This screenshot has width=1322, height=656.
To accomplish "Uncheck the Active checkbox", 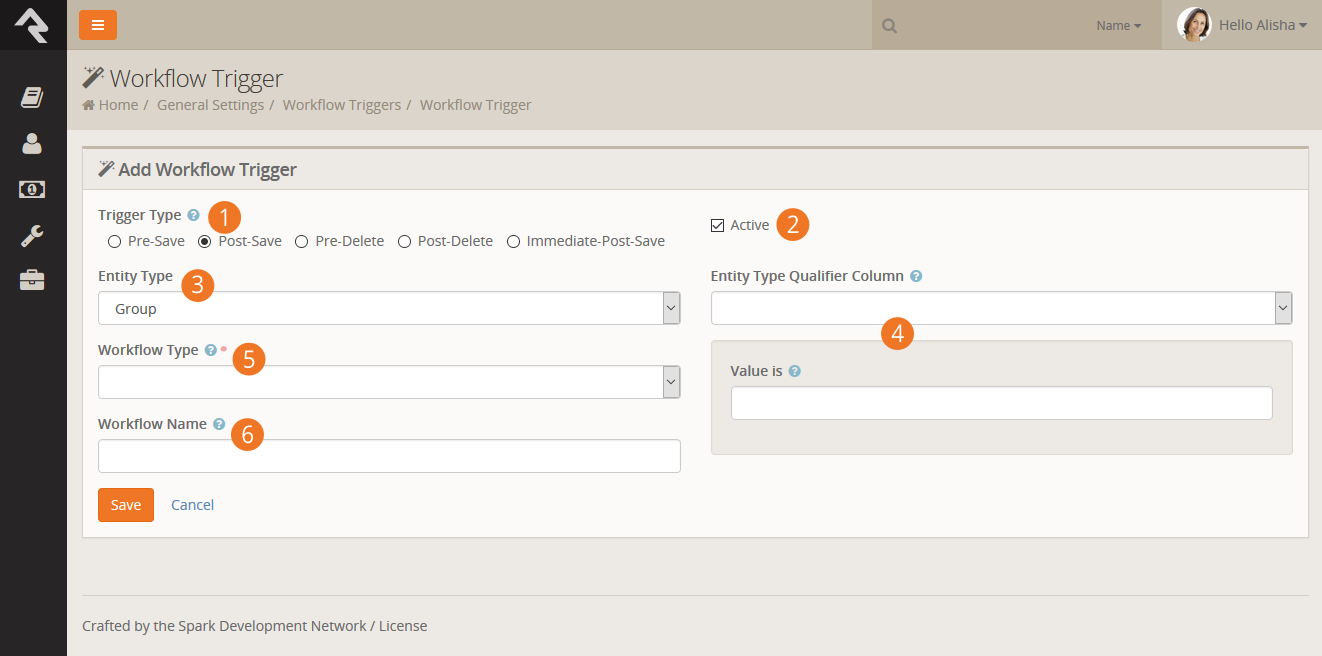I will tap(717, 225).
